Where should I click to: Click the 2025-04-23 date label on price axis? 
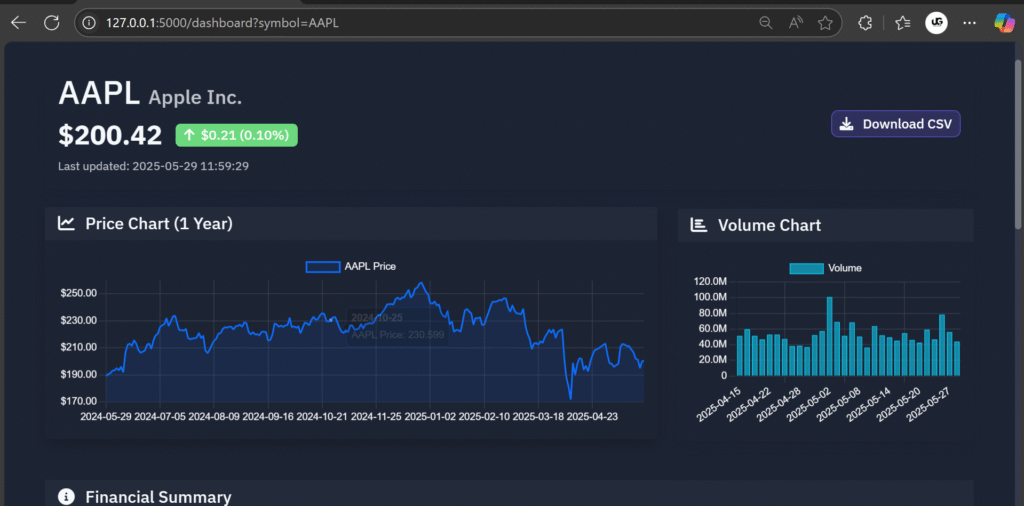[592, 415]
